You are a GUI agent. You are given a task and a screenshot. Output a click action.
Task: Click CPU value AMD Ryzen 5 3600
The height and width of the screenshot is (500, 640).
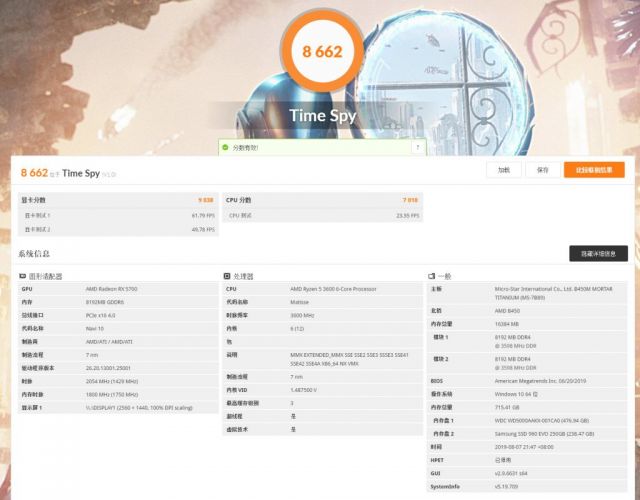(333, 289)
